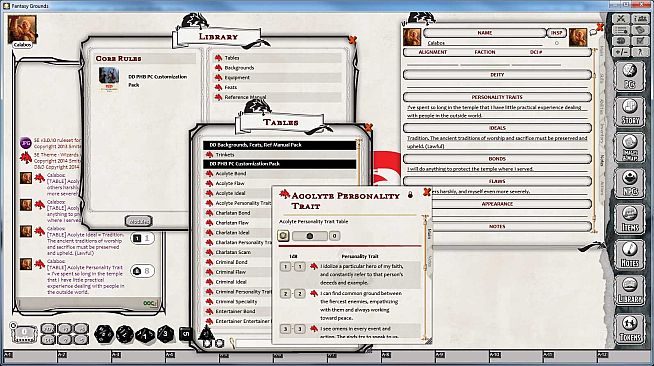
Task: Open the PCs sidebar panel
Action: [x=629, y=76]
